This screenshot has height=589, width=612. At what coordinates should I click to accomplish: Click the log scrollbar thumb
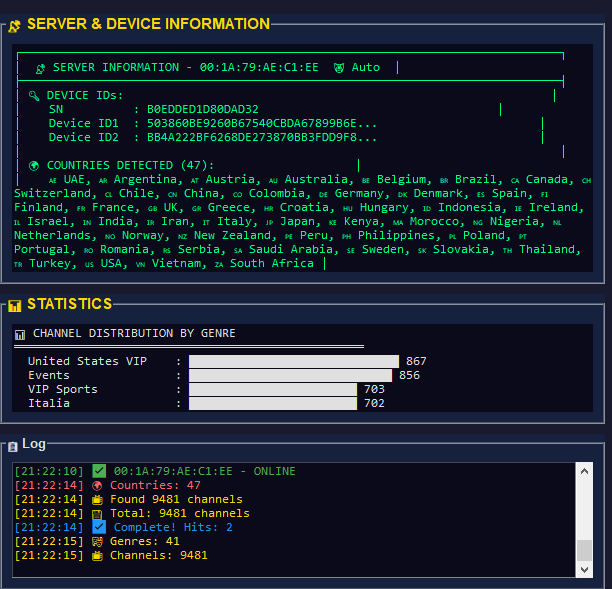[x=584, y=550]
